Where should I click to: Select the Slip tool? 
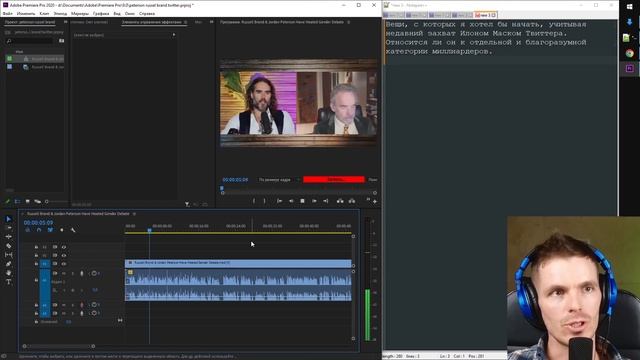9,255
